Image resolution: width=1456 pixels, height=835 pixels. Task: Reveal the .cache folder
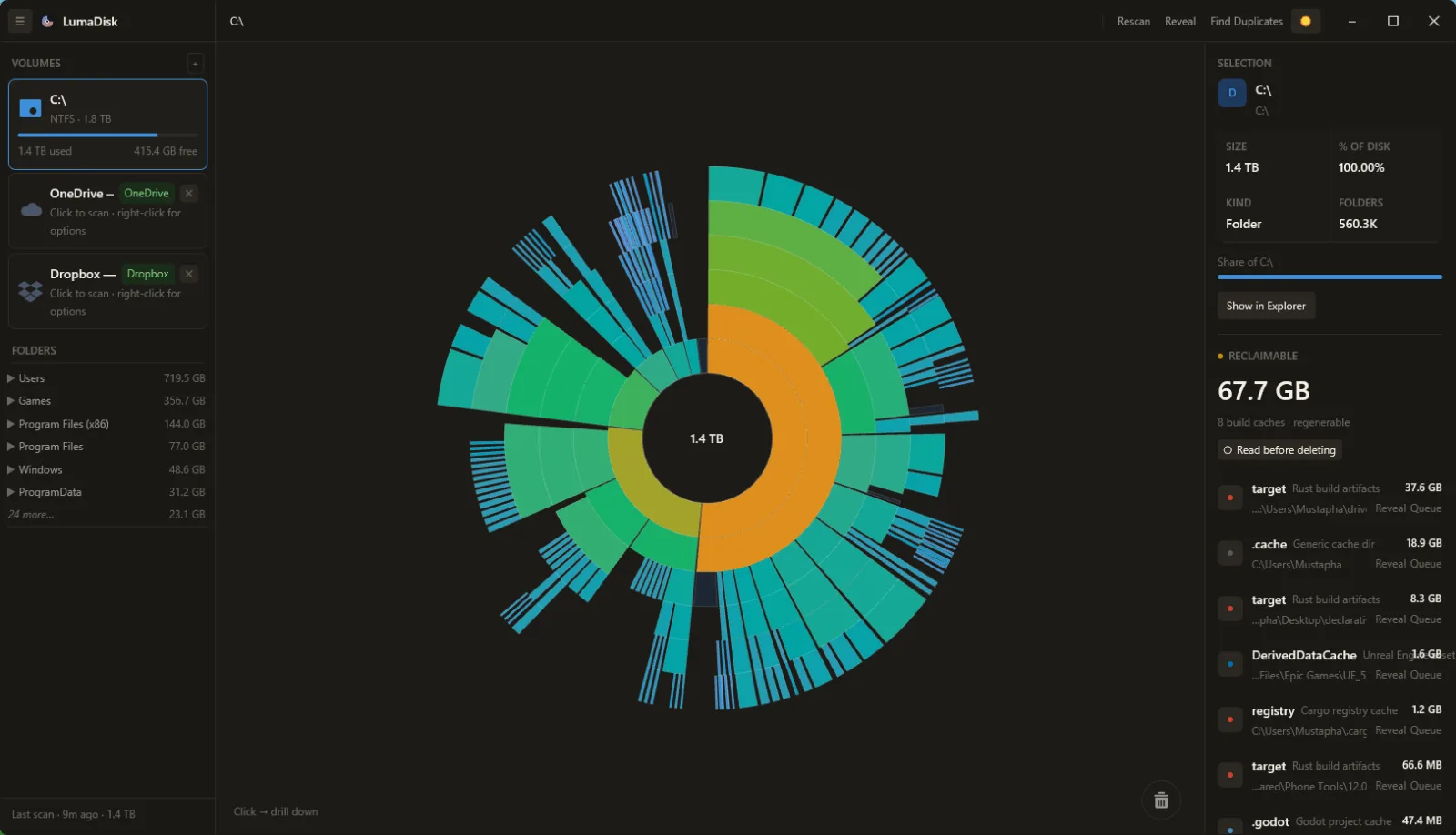point(1390,564)
